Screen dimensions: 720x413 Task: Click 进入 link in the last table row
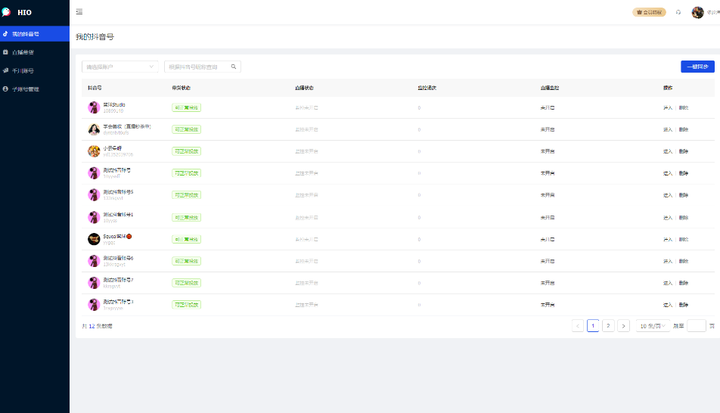click(668, 305)
